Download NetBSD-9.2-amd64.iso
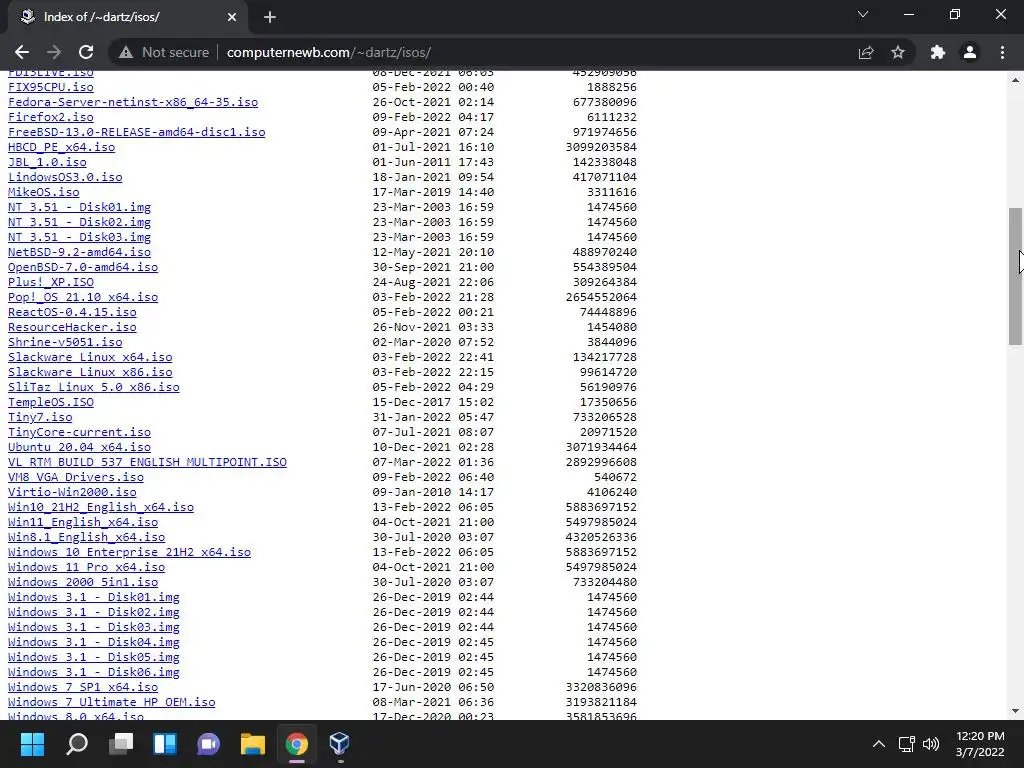The width and height of the screenshot is (1024, 768). (x=79, y=252)
